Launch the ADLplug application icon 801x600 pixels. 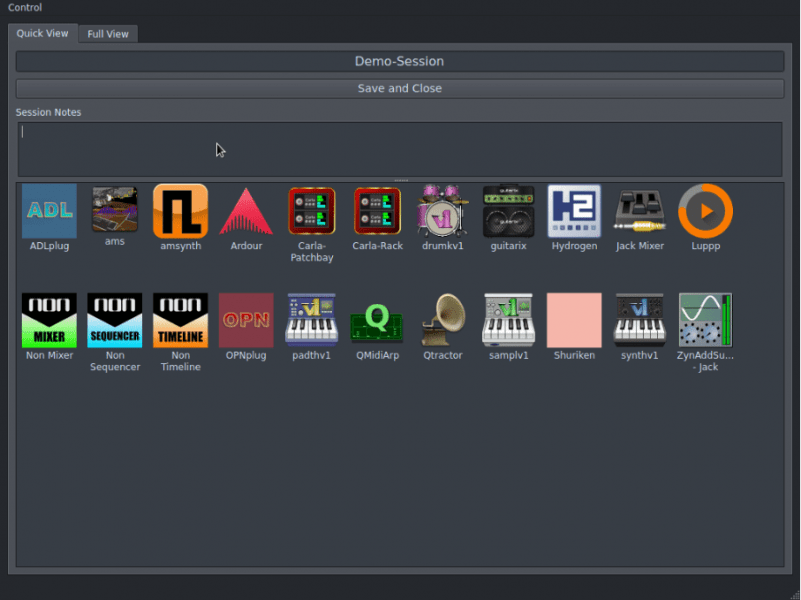coord(49,211)
